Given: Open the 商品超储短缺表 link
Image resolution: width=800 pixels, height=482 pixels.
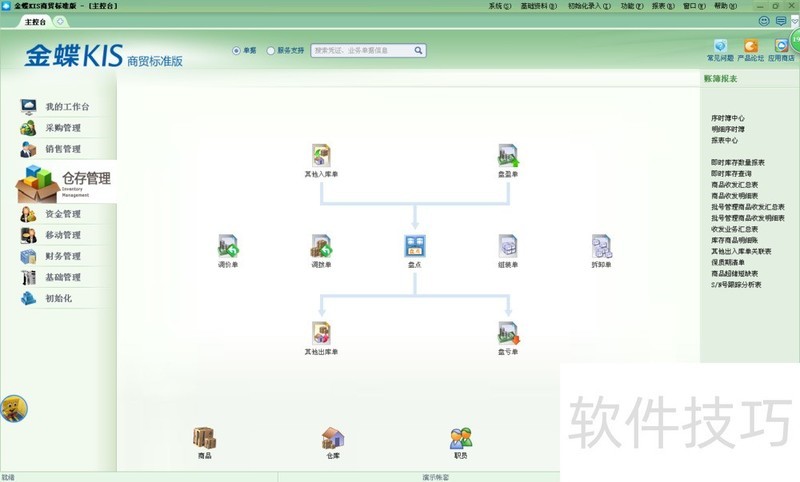Looking at the screenshot, I should [735, 273].
